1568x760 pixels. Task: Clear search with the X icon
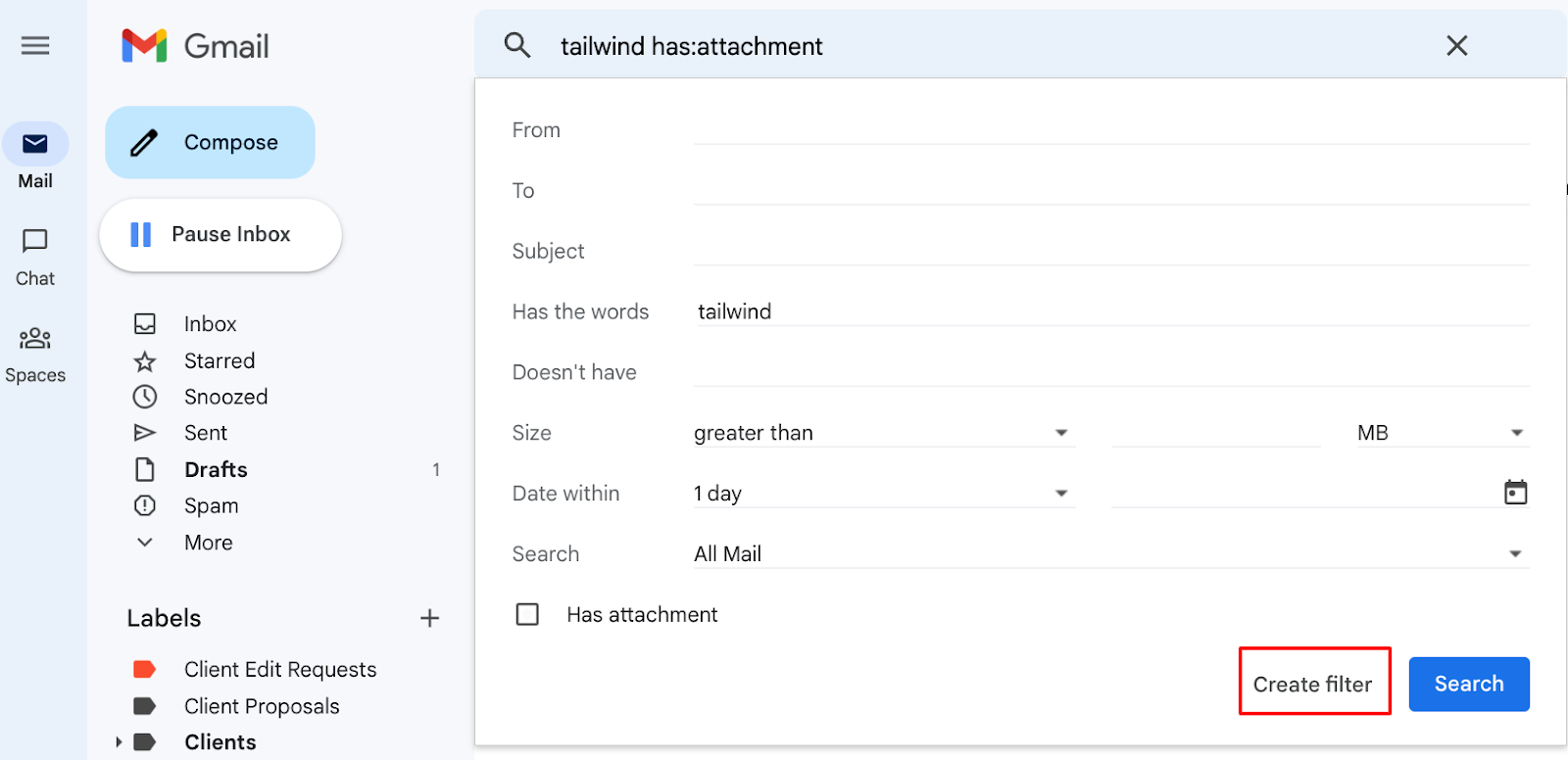(1457, 45)
